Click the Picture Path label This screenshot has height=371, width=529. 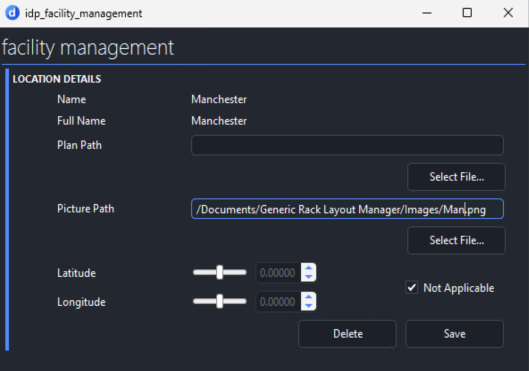86,209
